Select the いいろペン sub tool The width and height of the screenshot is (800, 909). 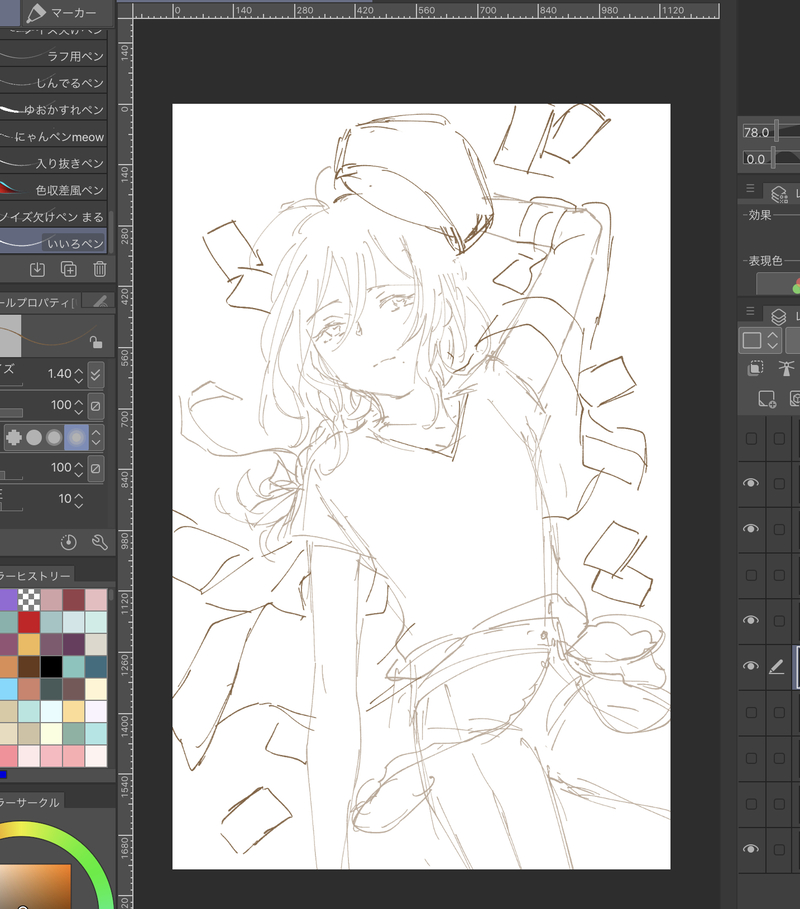[53, 243]
